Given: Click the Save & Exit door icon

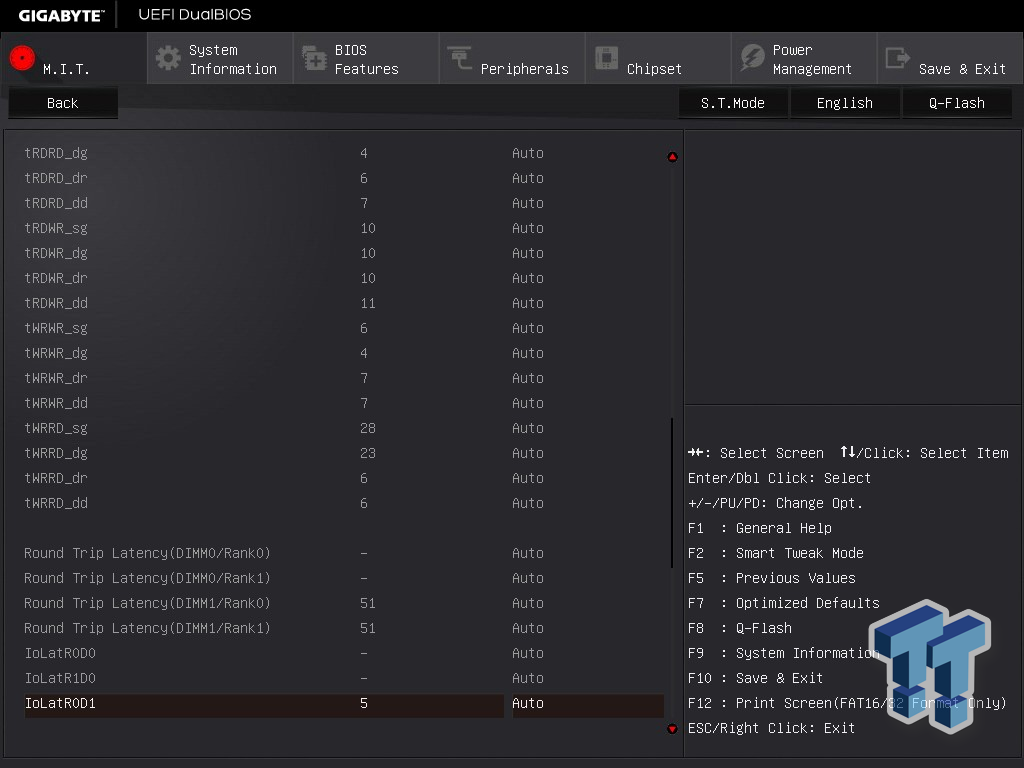Looking at the screenshot, I should coord(897,57).
